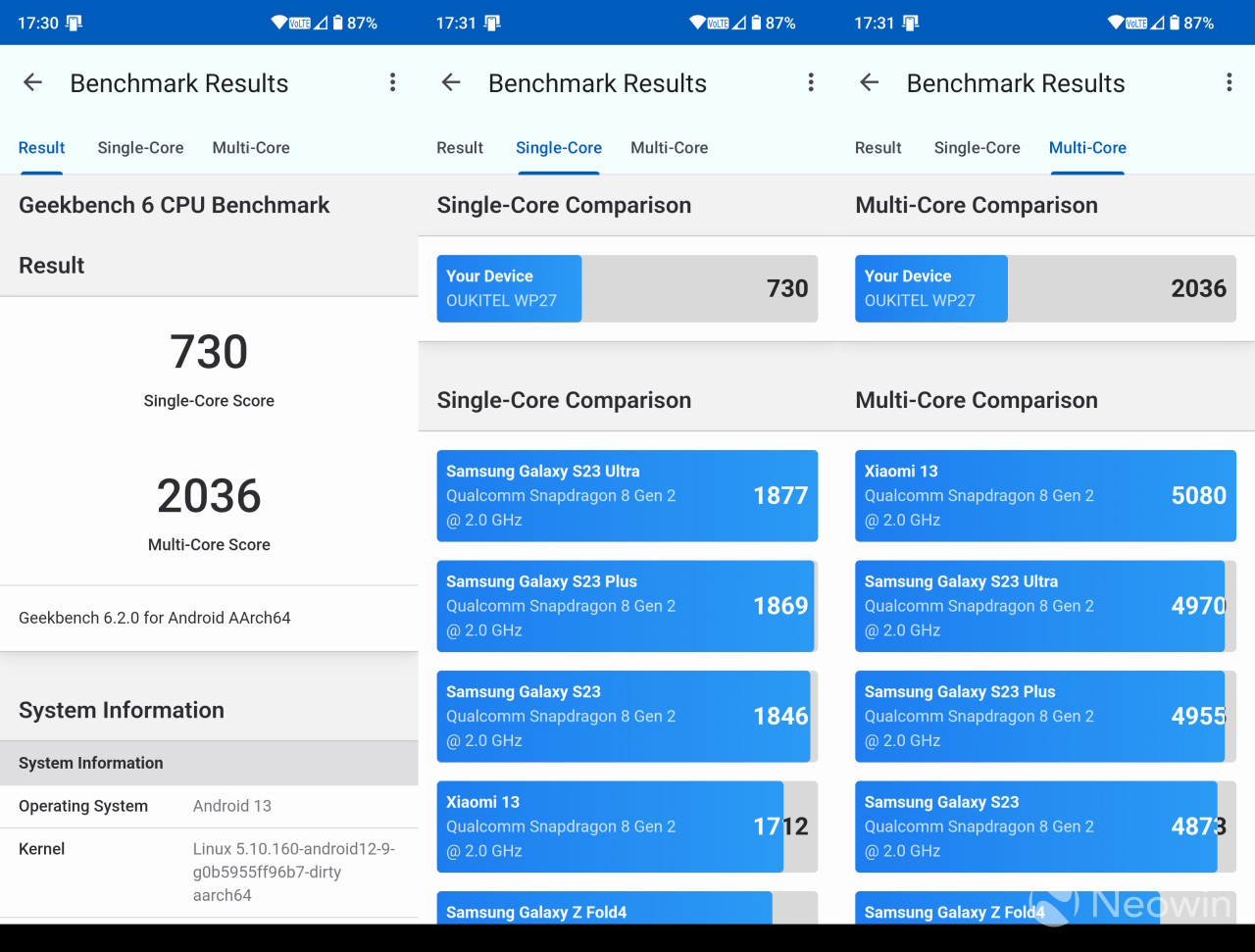Open the three-dot overflow menu on the Single-Core screen
Viewport: 1255px width, 952px height.
(811, 82)
